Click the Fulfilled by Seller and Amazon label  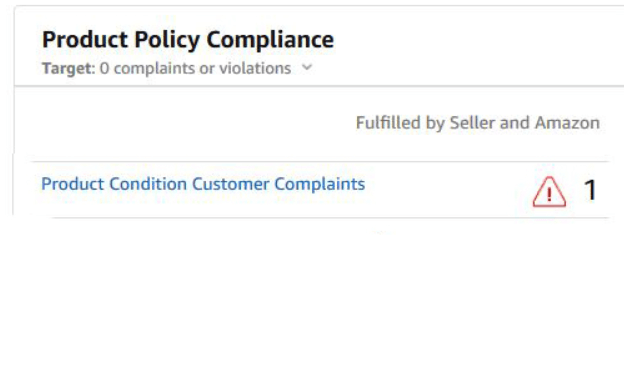[478, 123]
